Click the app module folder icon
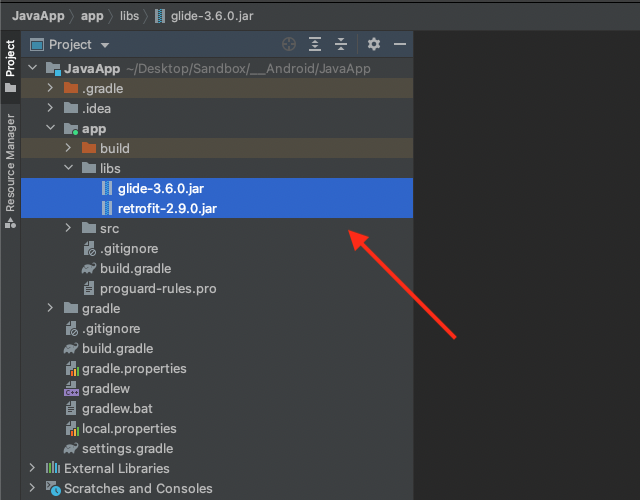Viewport: 640px width, 500px height. click(71, 129)
